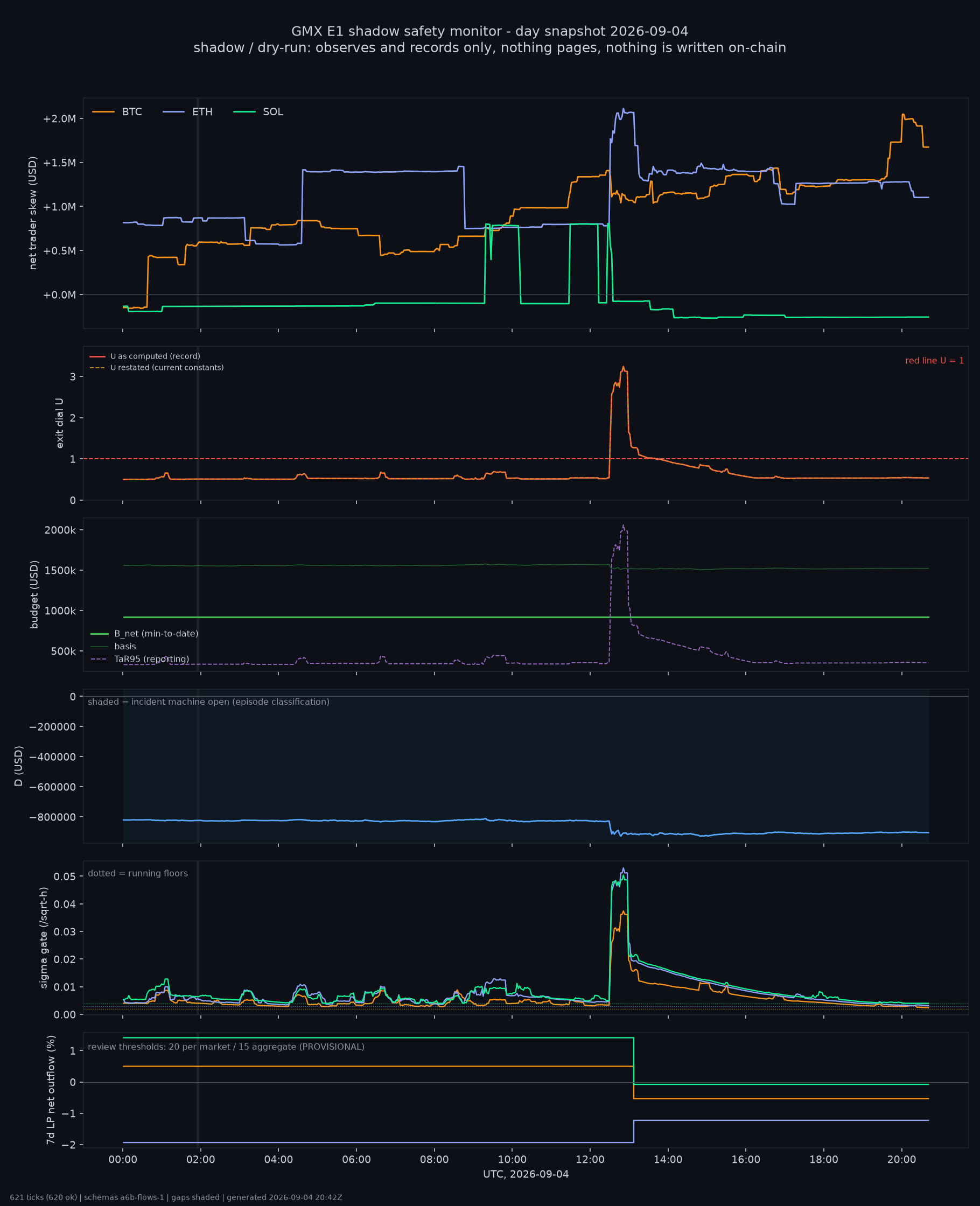Click the 'red line U = 1' annotation
The image size is (980, 1206).
[x=934, y=361]
